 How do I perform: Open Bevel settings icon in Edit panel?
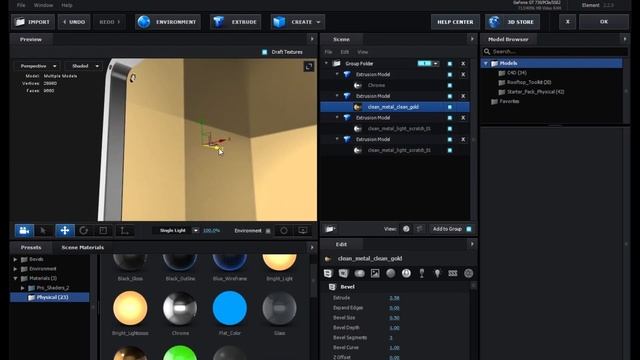[x=328, y=273]
